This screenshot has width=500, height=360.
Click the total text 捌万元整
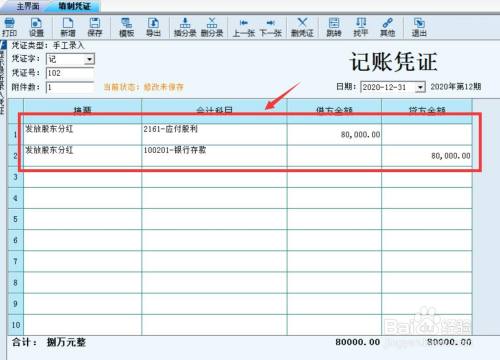[x=66, y=342]
